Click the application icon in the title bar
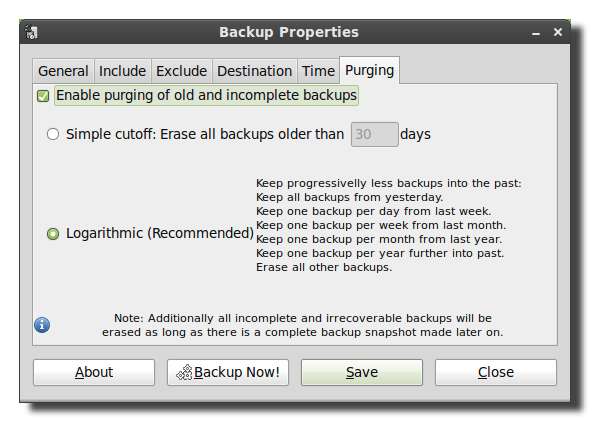 tap(32, 33)
